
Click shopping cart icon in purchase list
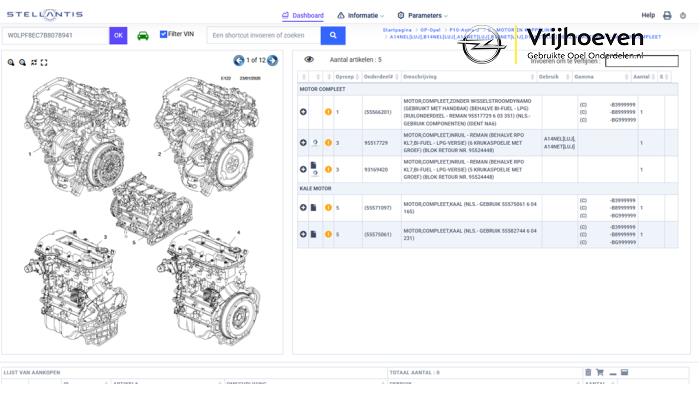pyautogui.click(x=600, y=372)
